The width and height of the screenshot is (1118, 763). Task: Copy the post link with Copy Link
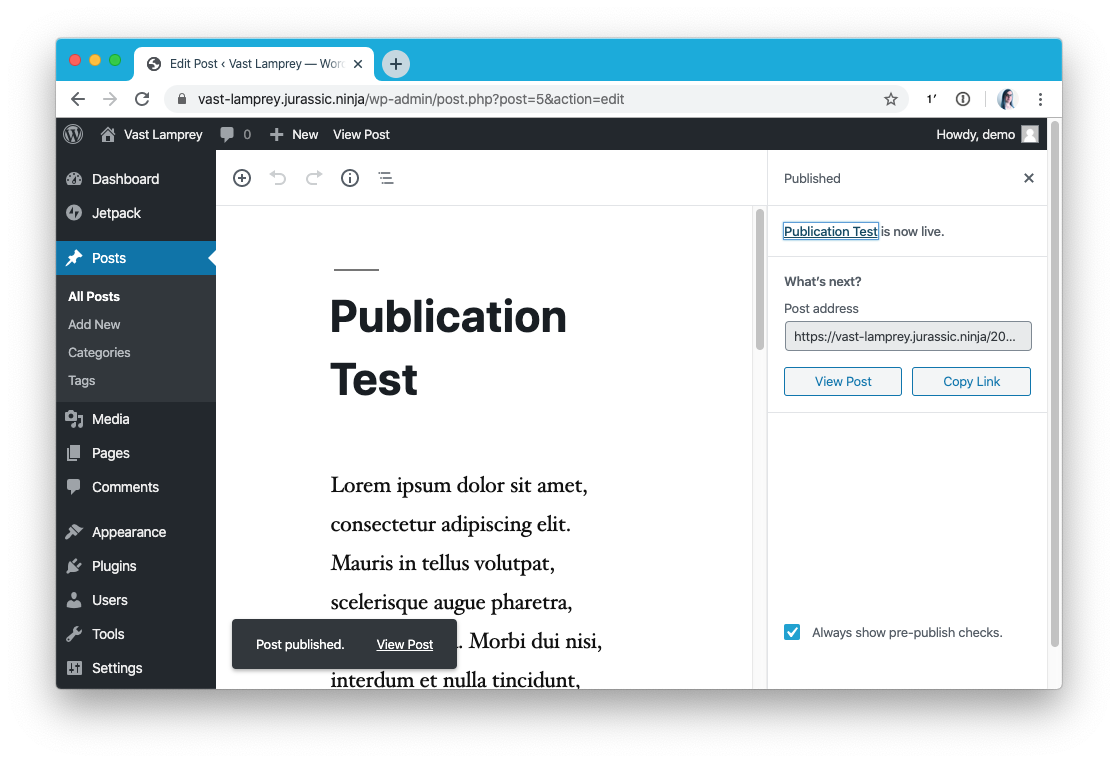coord(971,381)
